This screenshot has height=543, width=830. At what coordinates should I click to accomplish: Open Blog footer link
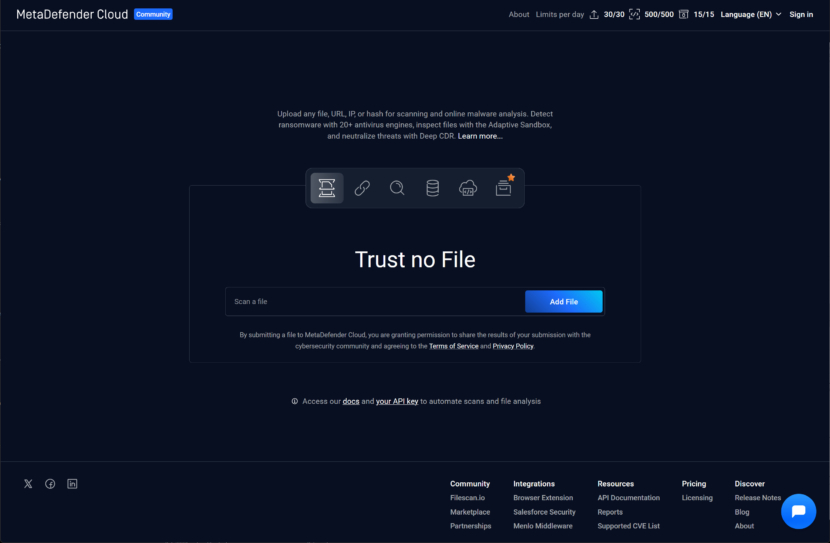point(742,512)
